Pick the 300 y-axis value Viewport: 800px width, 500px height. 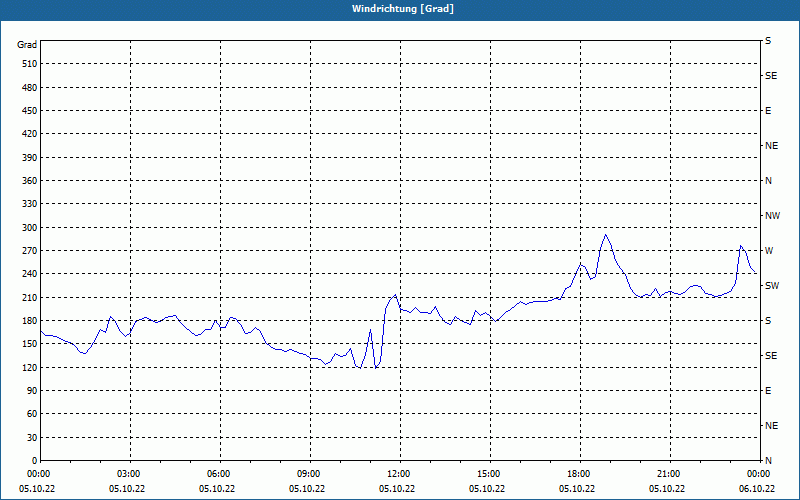[x=30, y=228]
